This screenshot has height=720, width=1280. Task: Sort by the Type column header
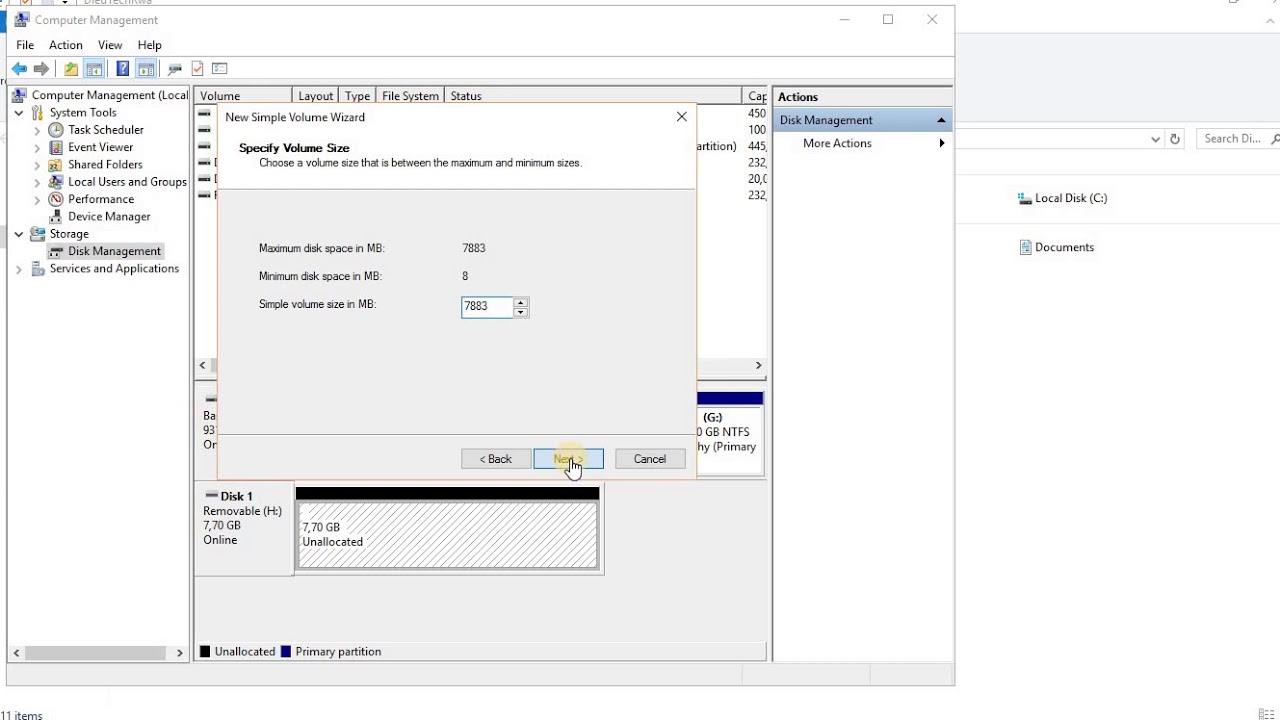tap(357, 96)
